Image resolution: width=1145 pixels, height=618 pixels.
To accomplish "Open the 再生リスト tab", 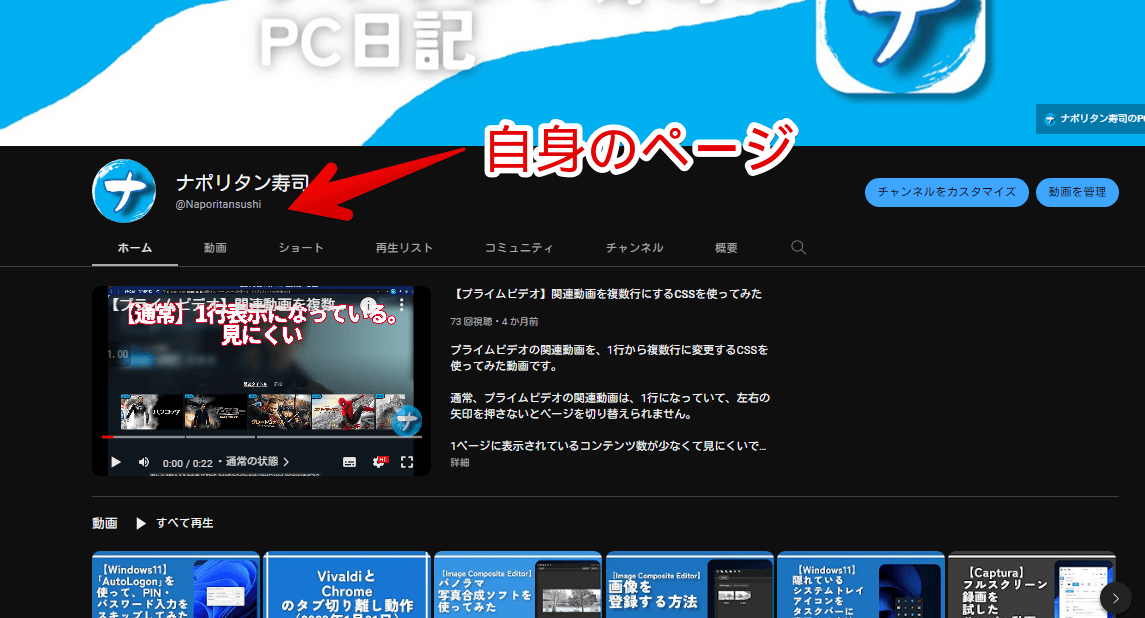I will pos(404,248).
